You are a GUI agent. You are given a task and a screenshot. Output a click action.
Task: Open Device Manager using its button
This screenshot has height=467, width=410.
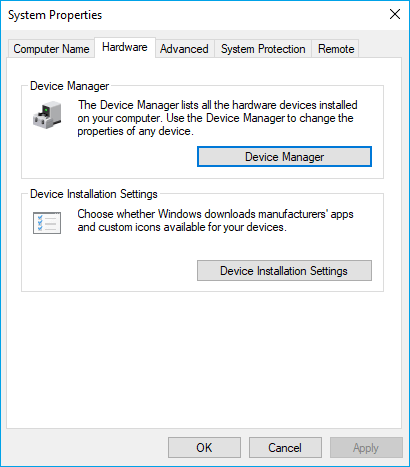click(x=284, y=157)
